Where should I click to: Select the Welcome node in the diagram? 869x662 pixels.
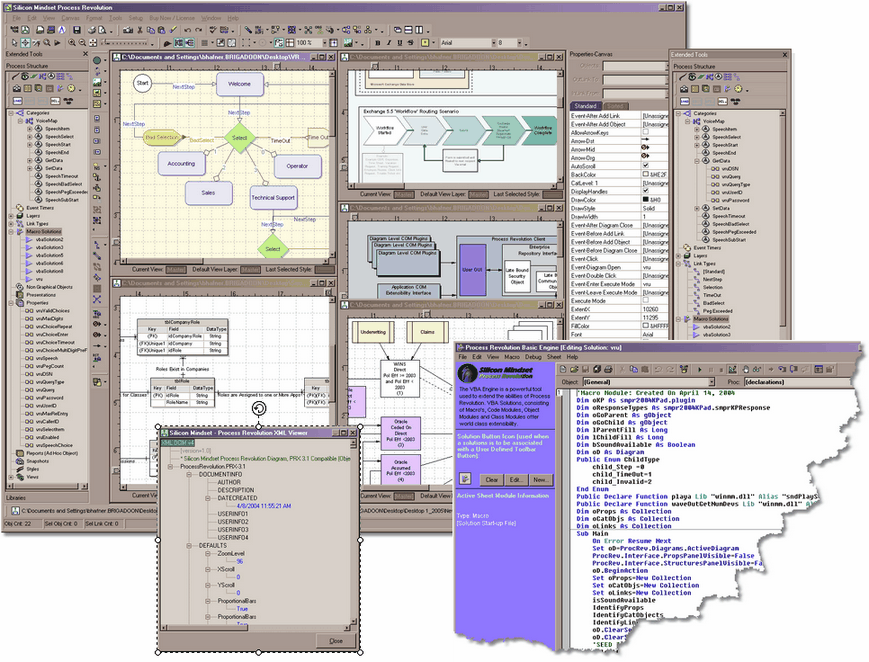232,85
